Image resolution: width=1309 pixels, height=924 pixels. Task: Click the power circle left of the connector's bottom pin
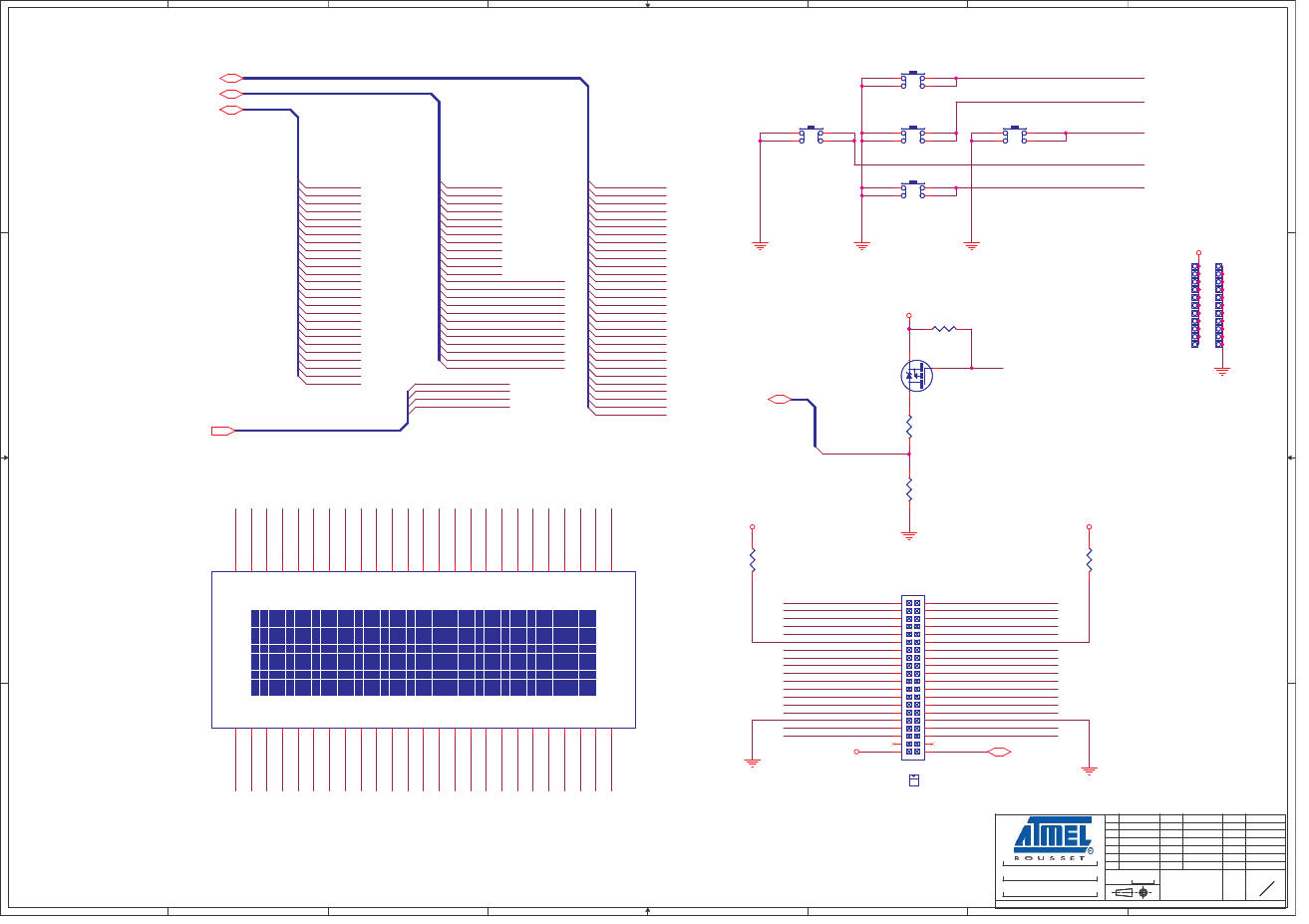pyautogui.click(x=856, y=752)
